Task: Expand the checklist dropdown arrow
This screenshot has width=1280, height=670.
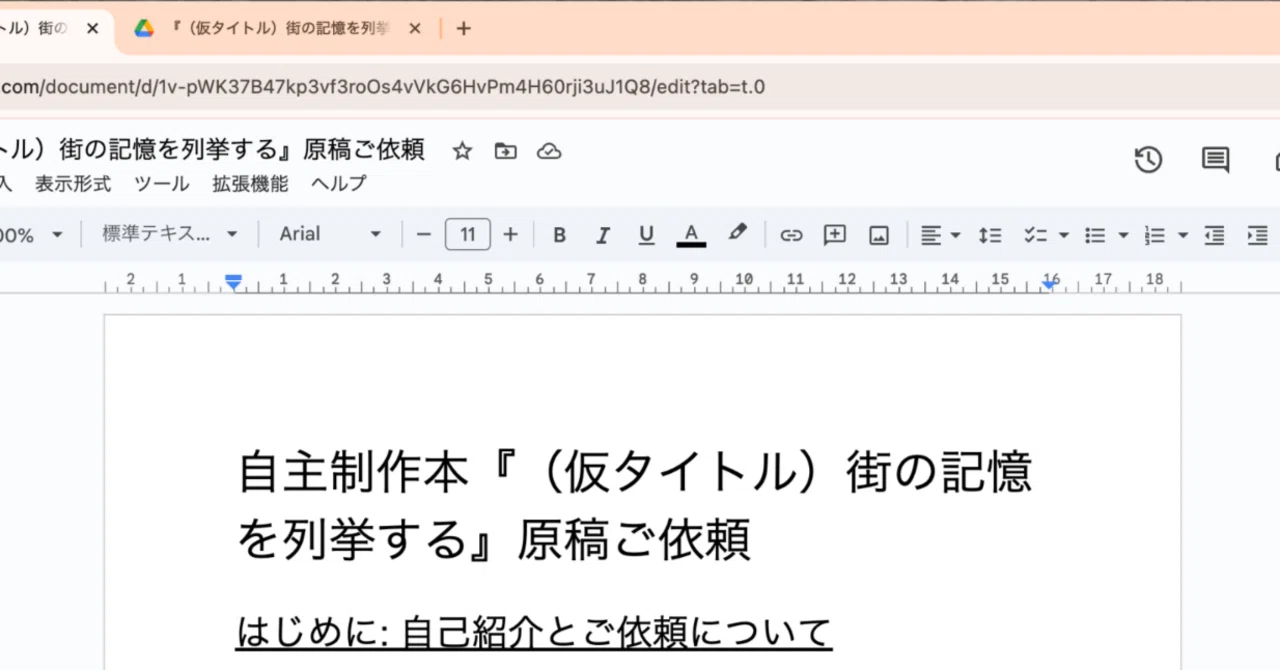Action: 1063,235
